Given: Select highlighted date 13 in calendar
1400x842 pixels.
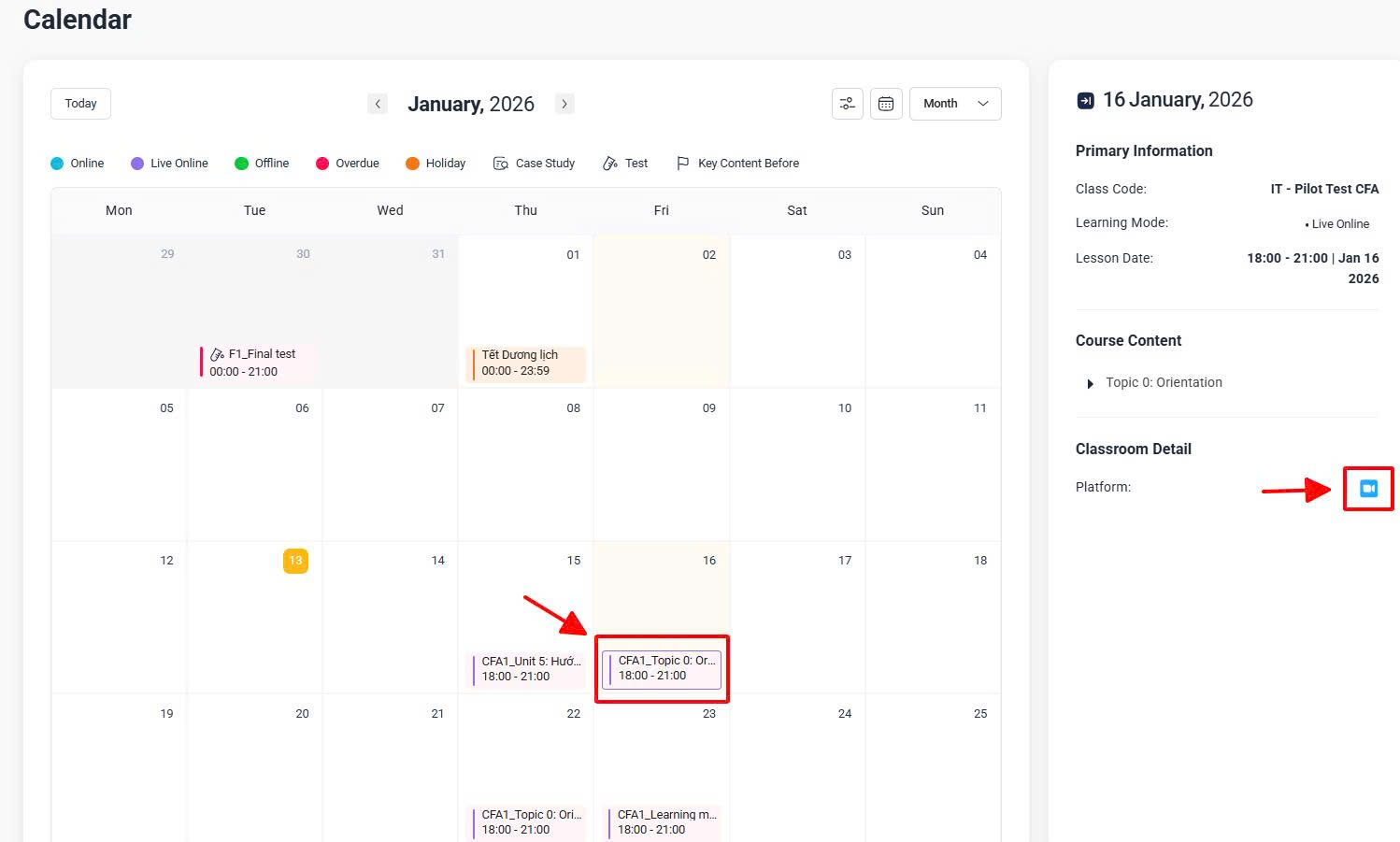Looking at the screenshot, I should [295, 561].
